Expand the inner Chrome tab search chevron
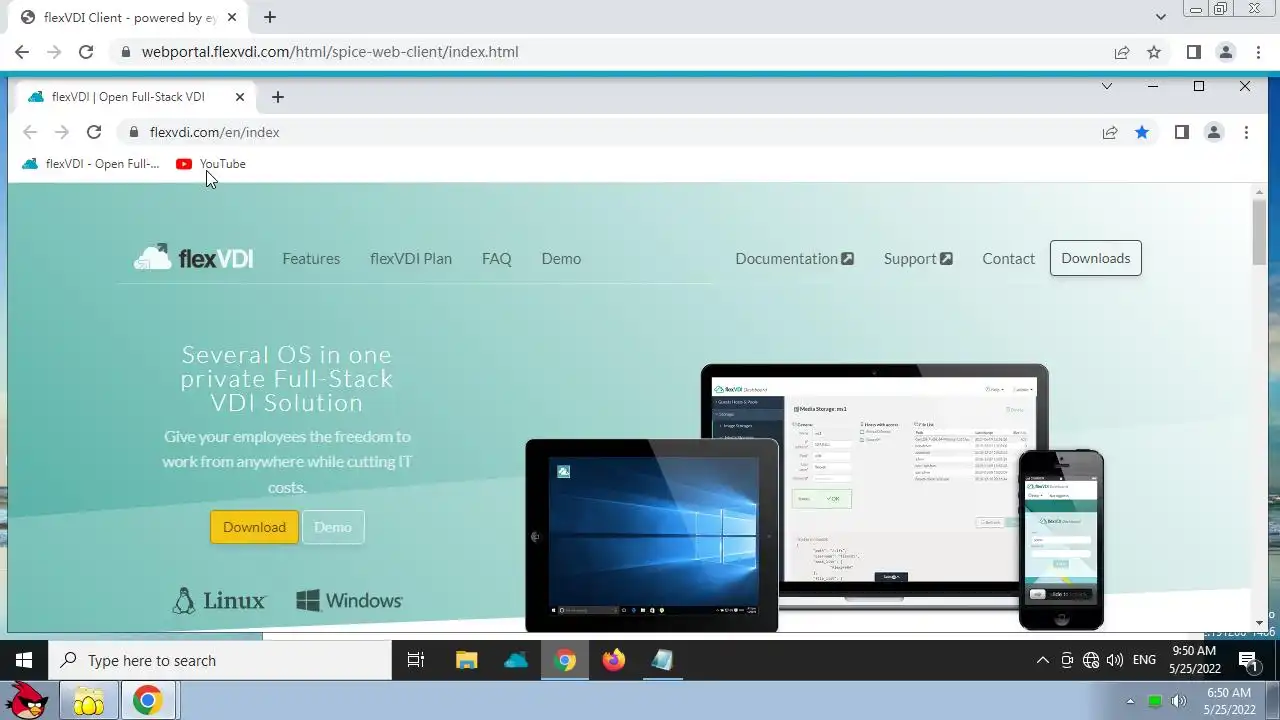The image size is (1280, 720). [1107, 86]
